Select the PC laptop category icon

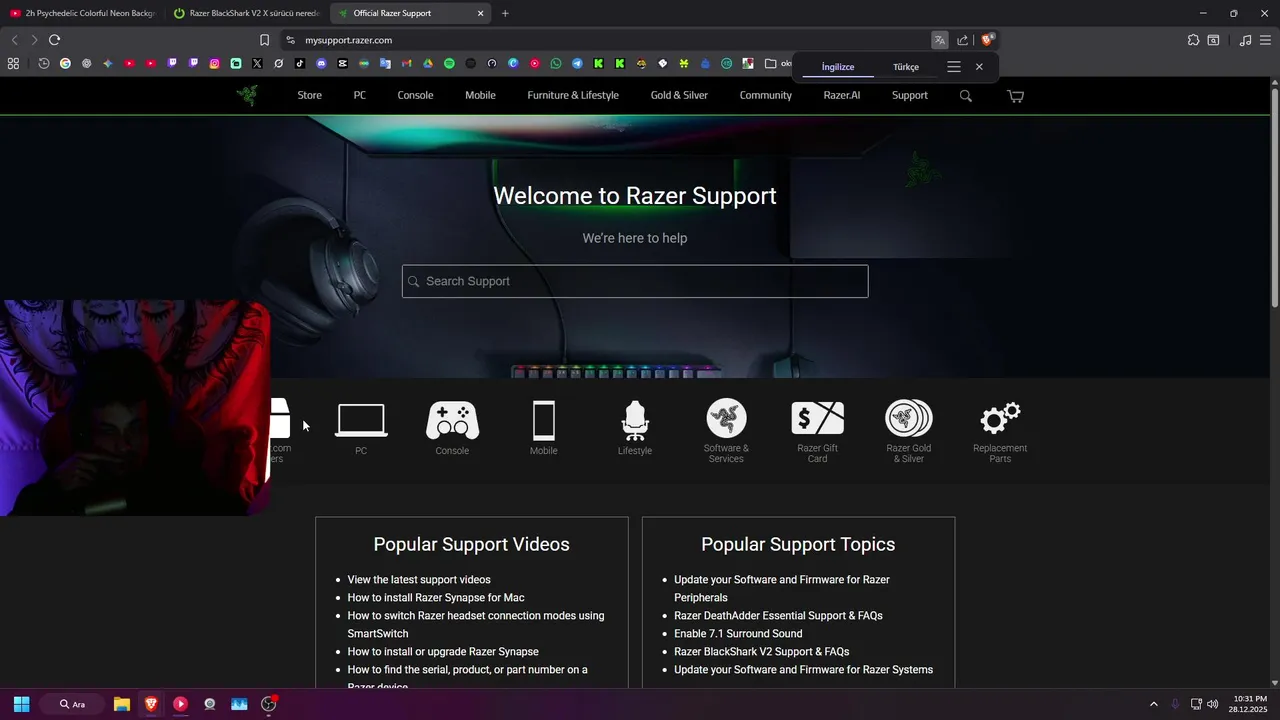coord(361,421)
